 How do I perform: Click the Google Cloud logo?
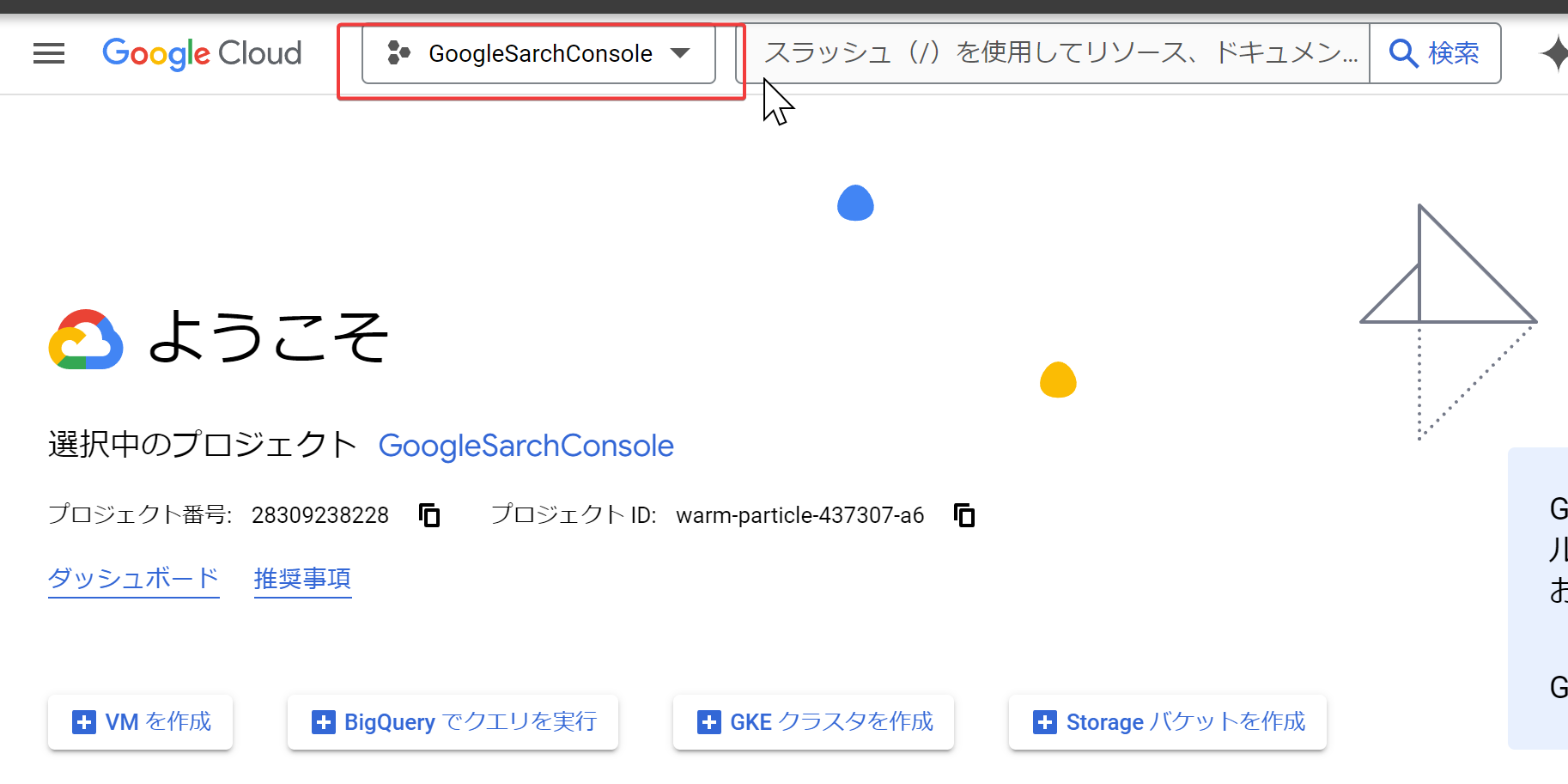202,53
